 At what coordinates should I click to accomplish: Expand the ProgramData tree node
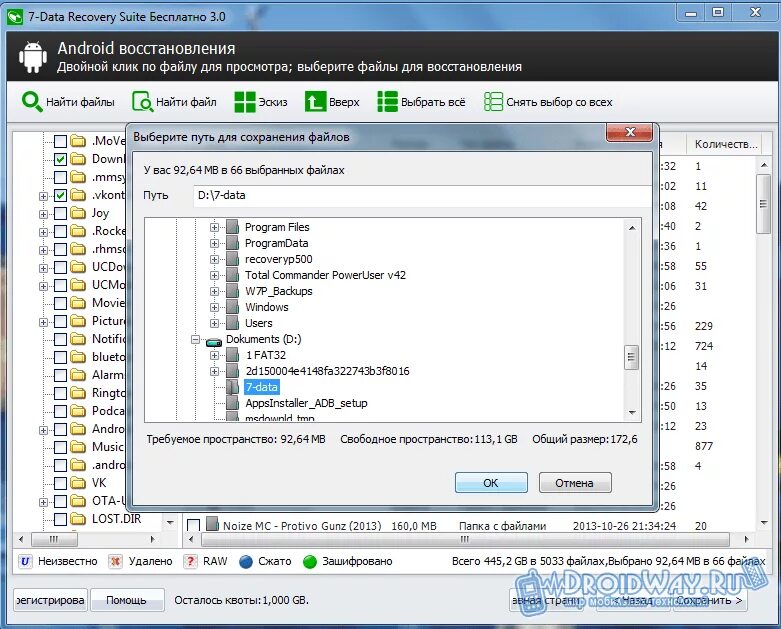(214, 243)
